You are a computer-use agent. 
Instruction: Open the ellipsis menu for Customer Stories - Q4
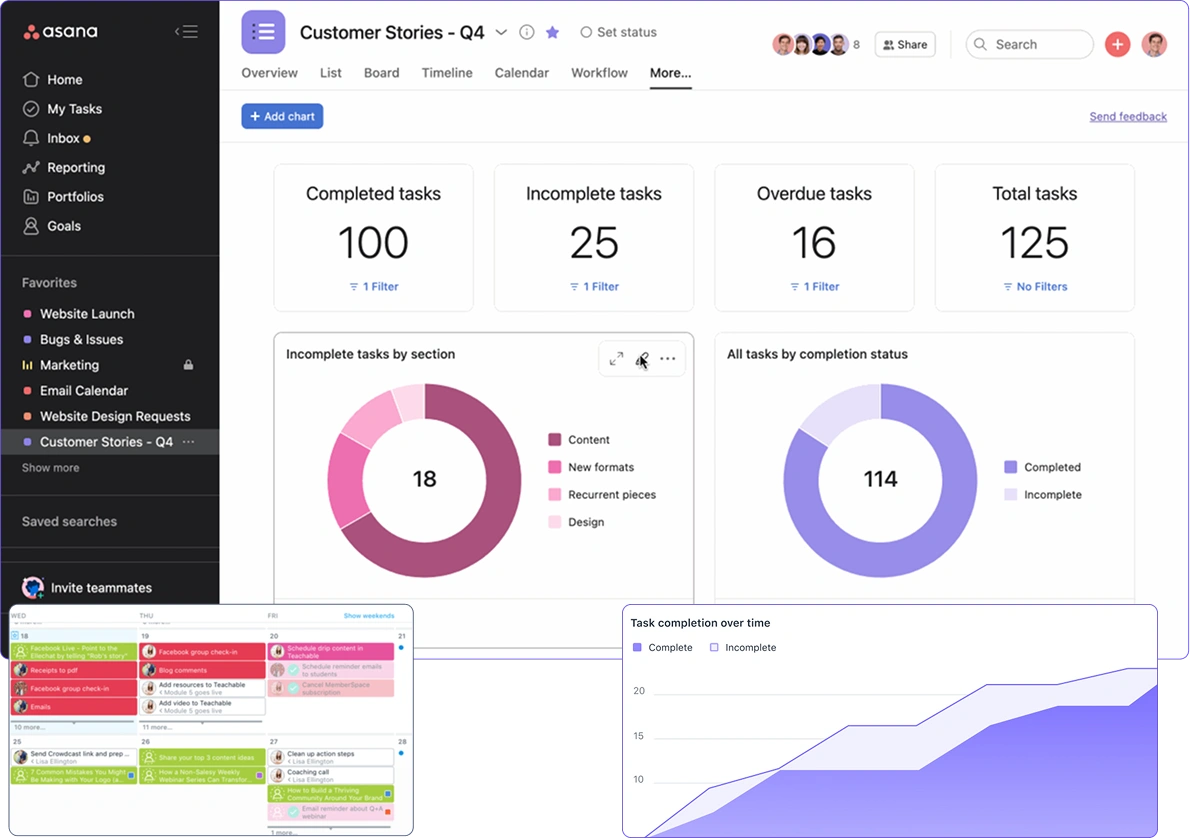[x=189, y=442]
